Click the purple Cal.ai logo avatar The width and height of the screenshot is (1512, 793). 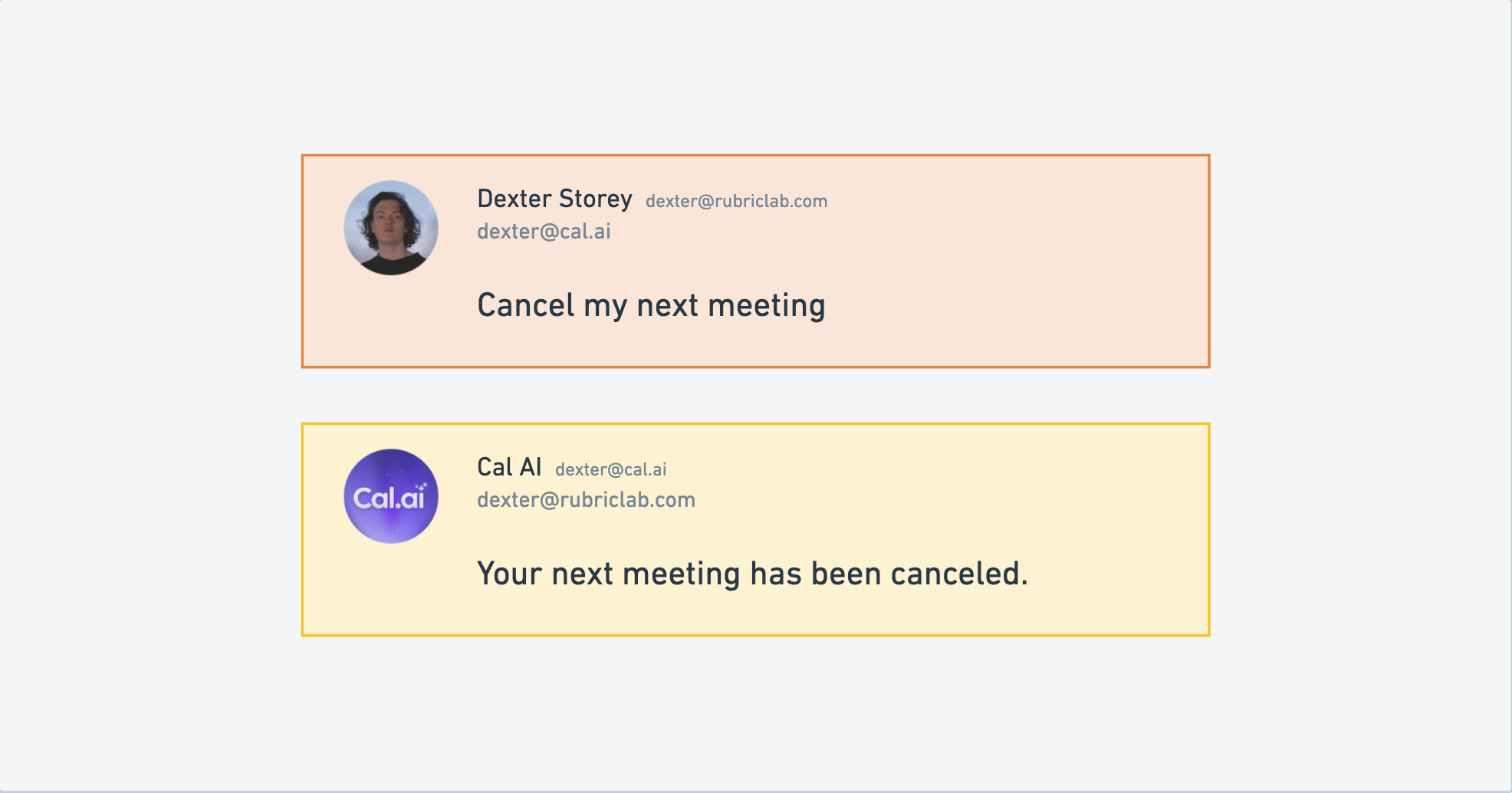pyautogui.click(x=391, y=496)
